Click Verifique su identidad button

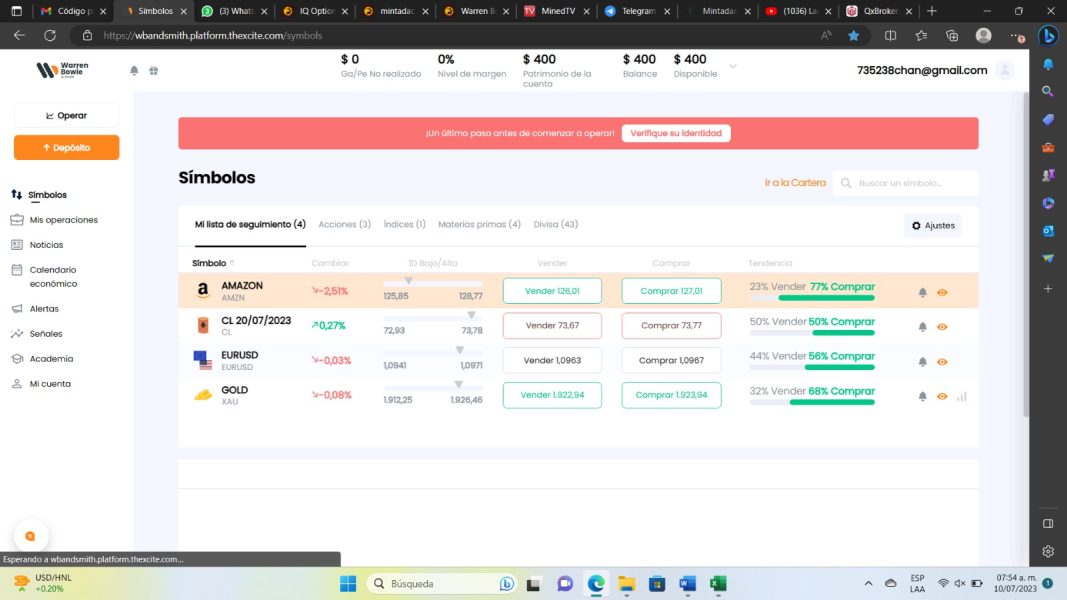(x=676, y=133)
